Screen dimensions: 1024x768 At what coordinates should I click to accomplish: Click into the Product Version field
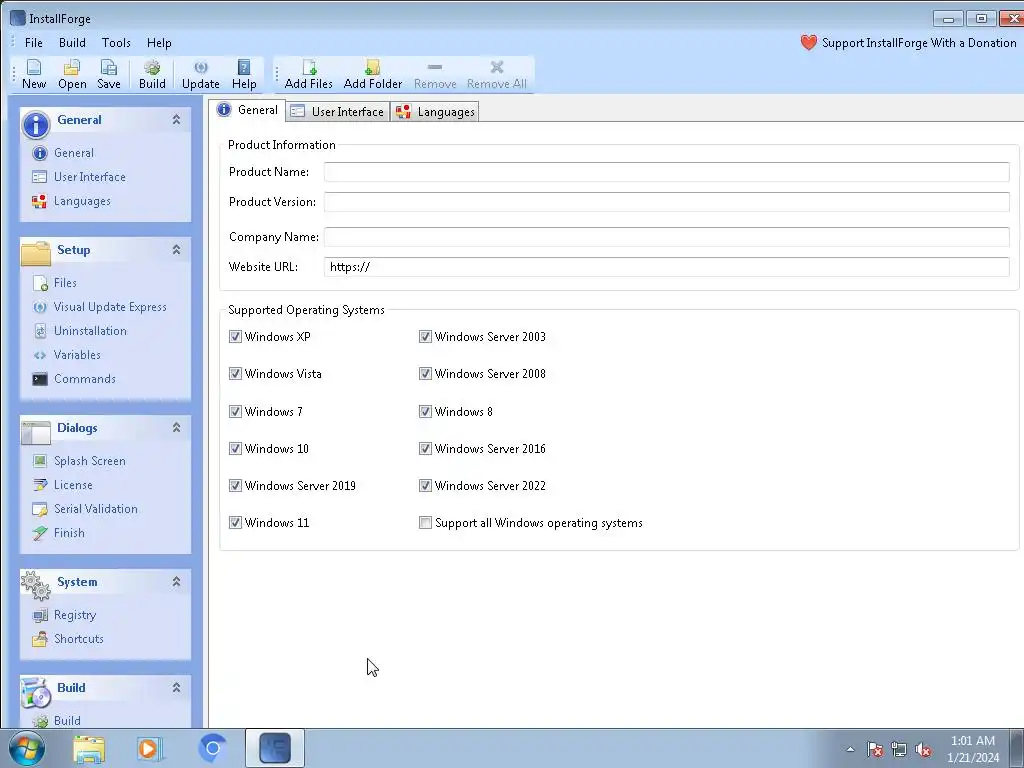667,202
